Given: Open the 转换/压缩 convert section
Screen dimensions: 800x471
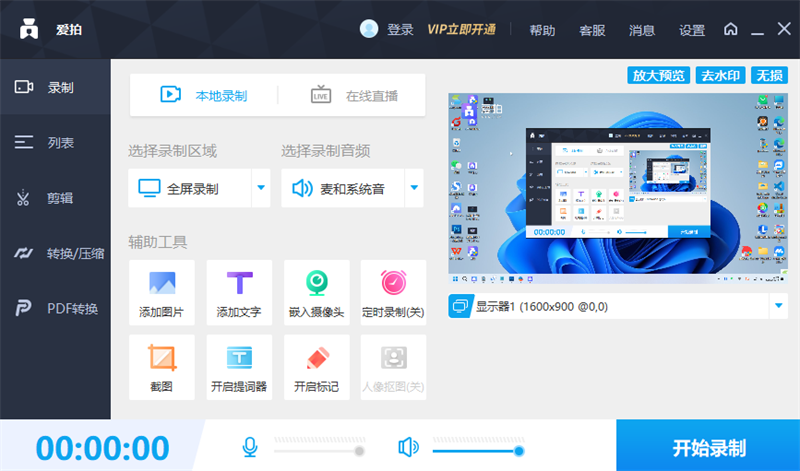Looking at the screenshot, I should [55, 253].
